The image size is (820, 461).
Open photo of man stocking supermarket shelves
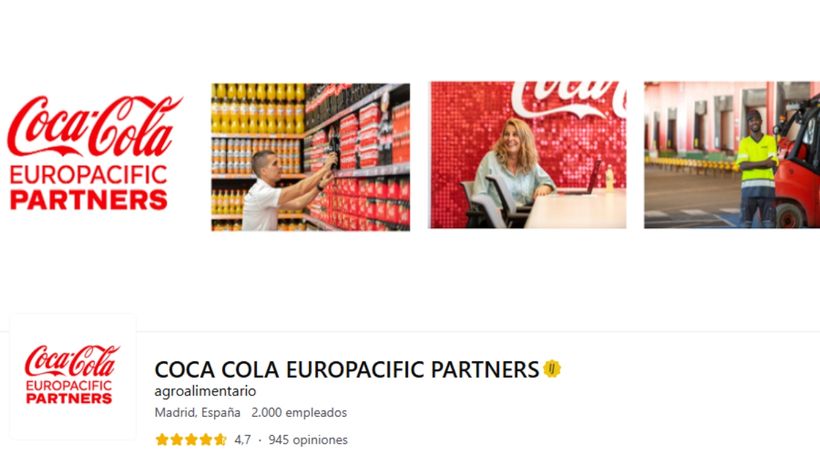[311, 157]
